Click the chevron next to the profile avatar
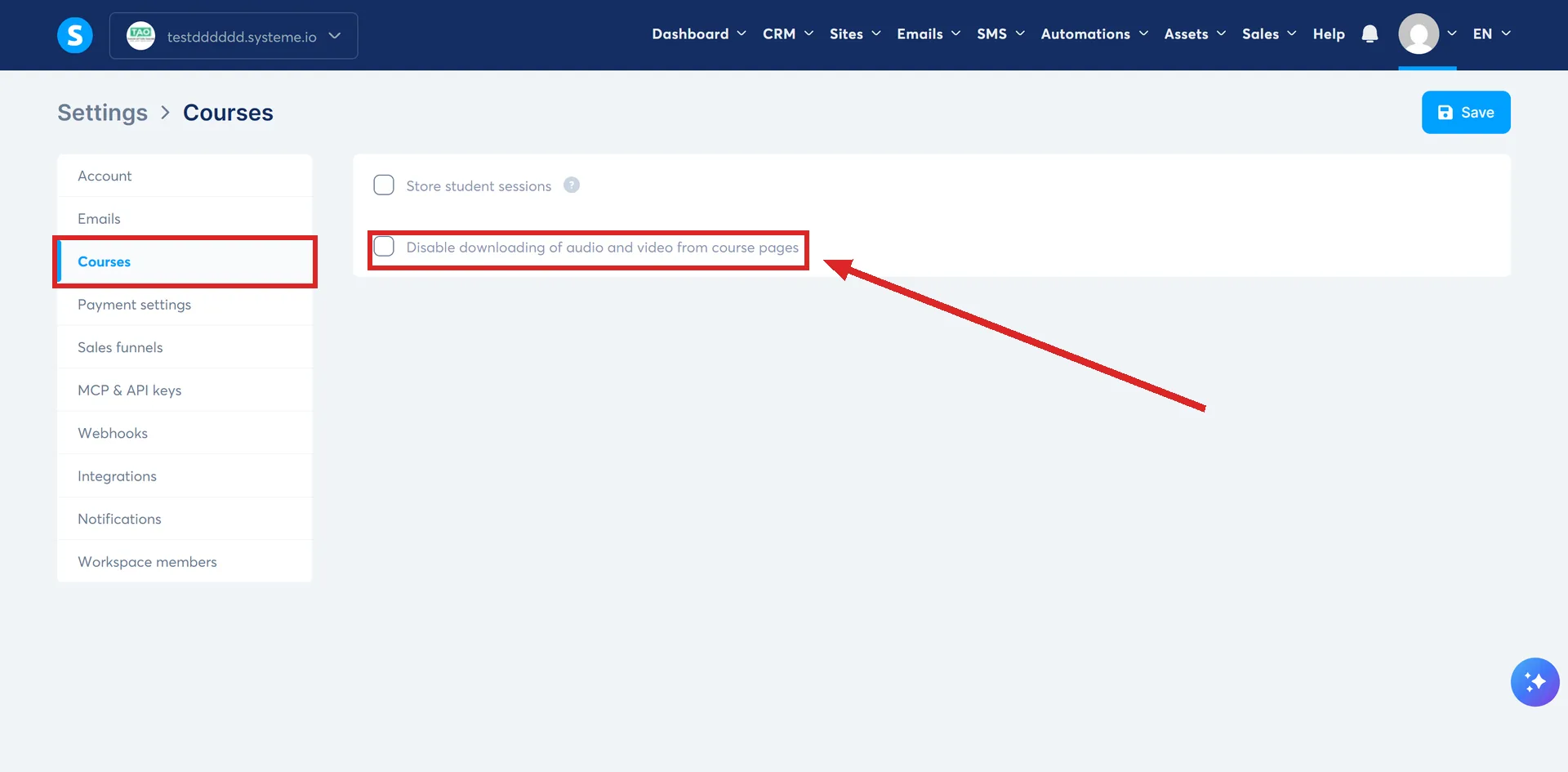Image resolution: width=1568 pixels, height=772 pixels. pyautogui.click(x=1451, y=34)
